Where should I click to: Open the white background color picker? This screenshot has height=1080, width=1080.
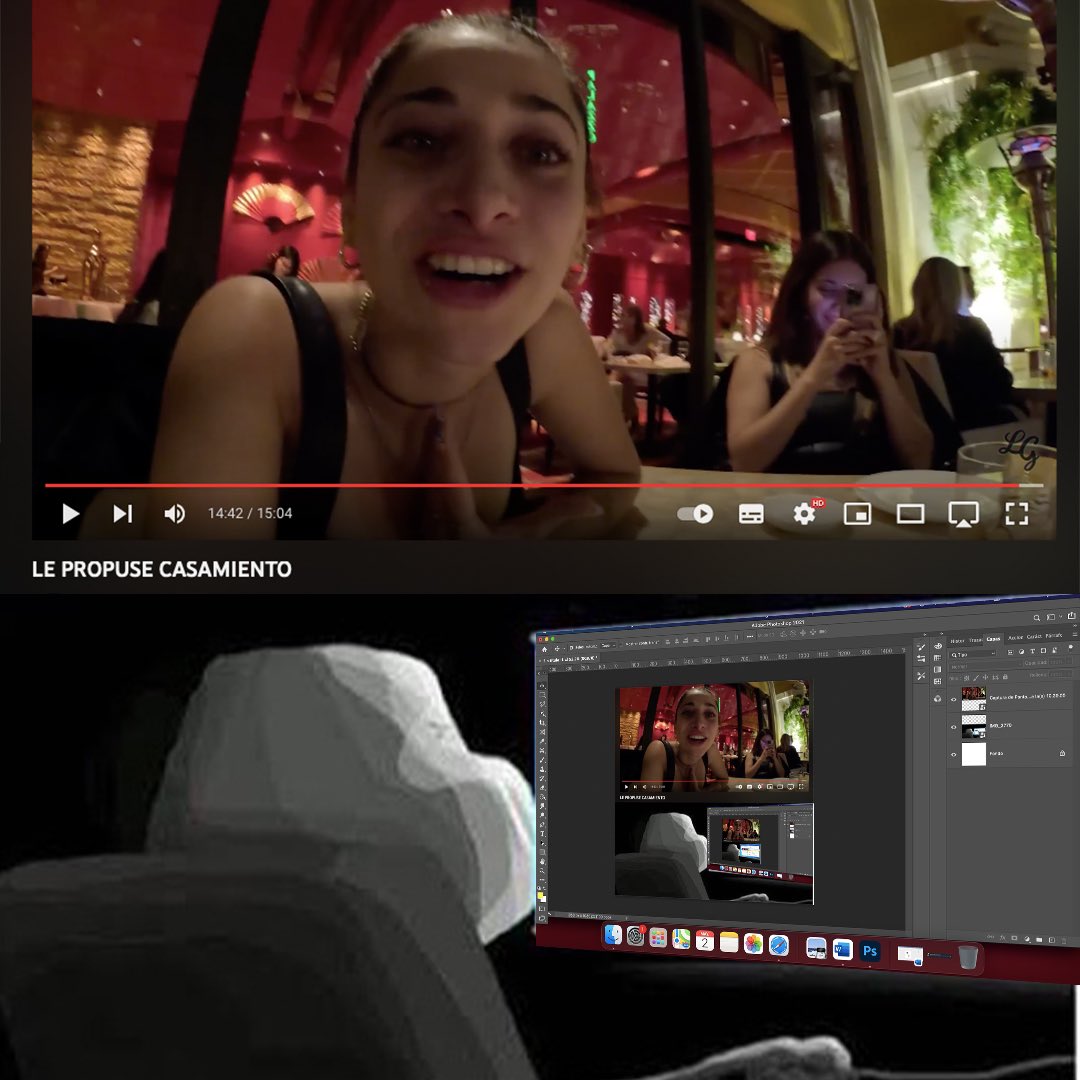point(545,900)
